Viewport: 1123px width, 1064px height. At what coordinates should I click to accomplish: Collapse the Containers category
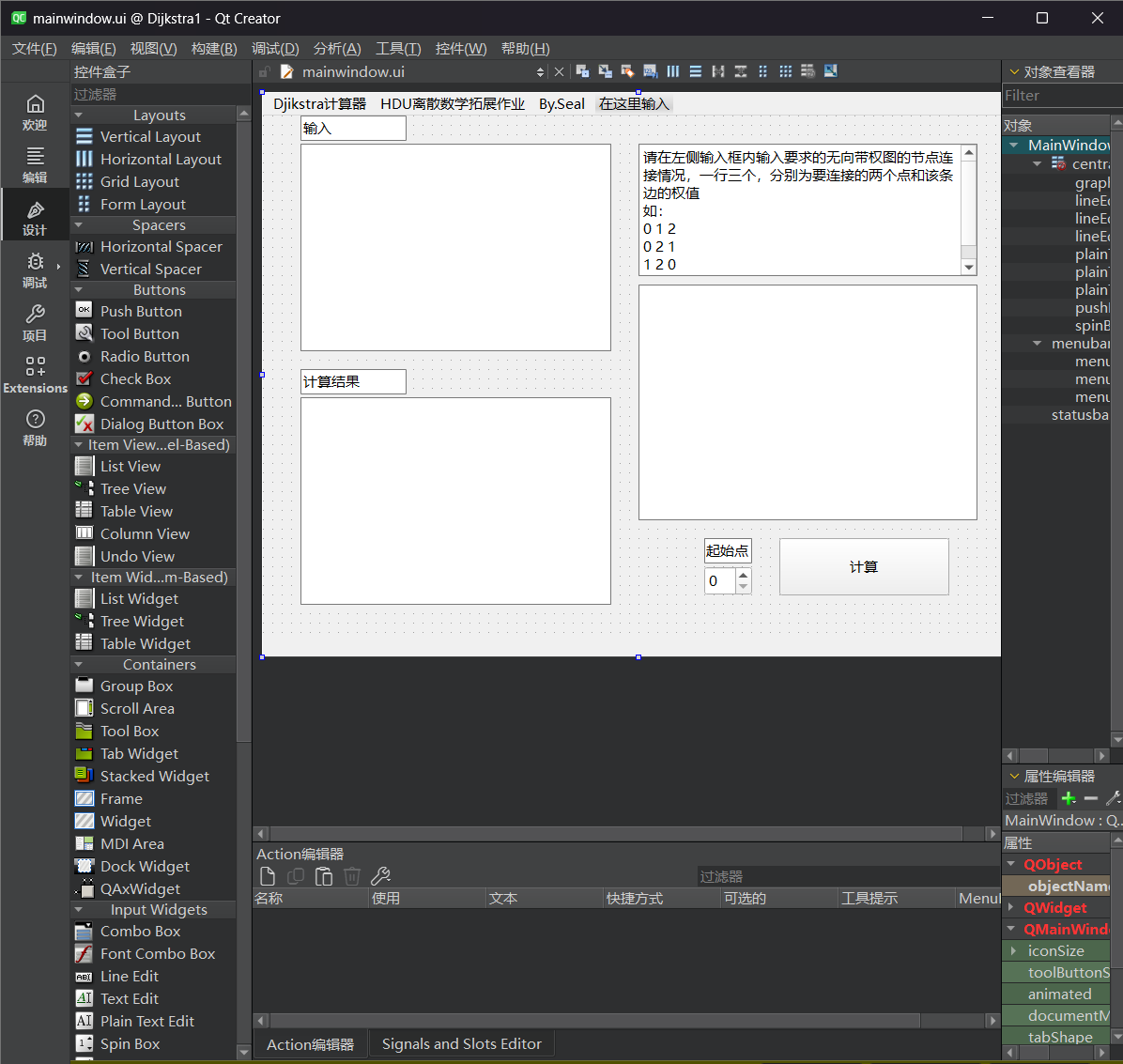(x=79, y=664)
